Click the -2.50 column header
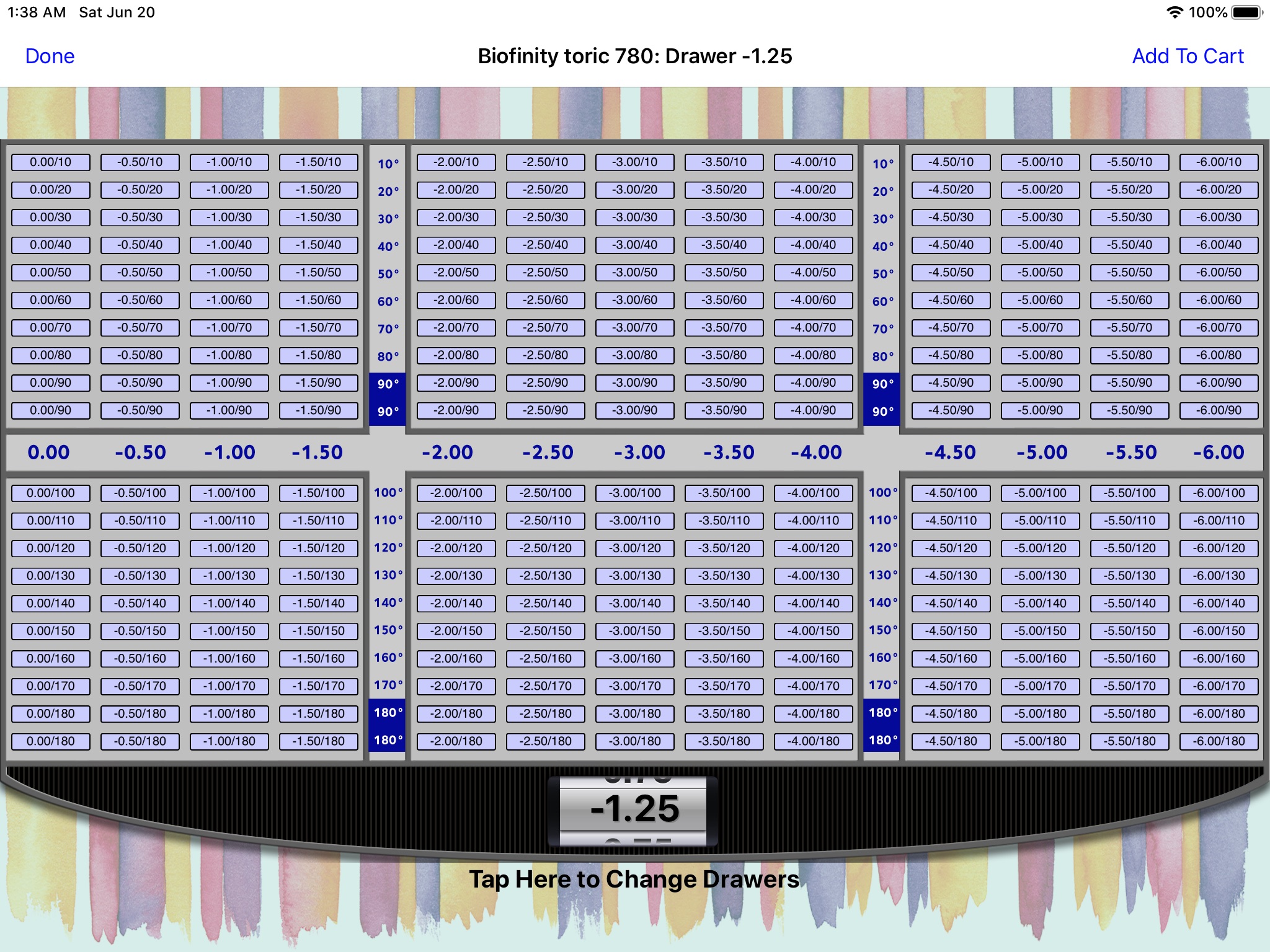The width and height of the screenshot is (1270, 952). click(548, 452)
